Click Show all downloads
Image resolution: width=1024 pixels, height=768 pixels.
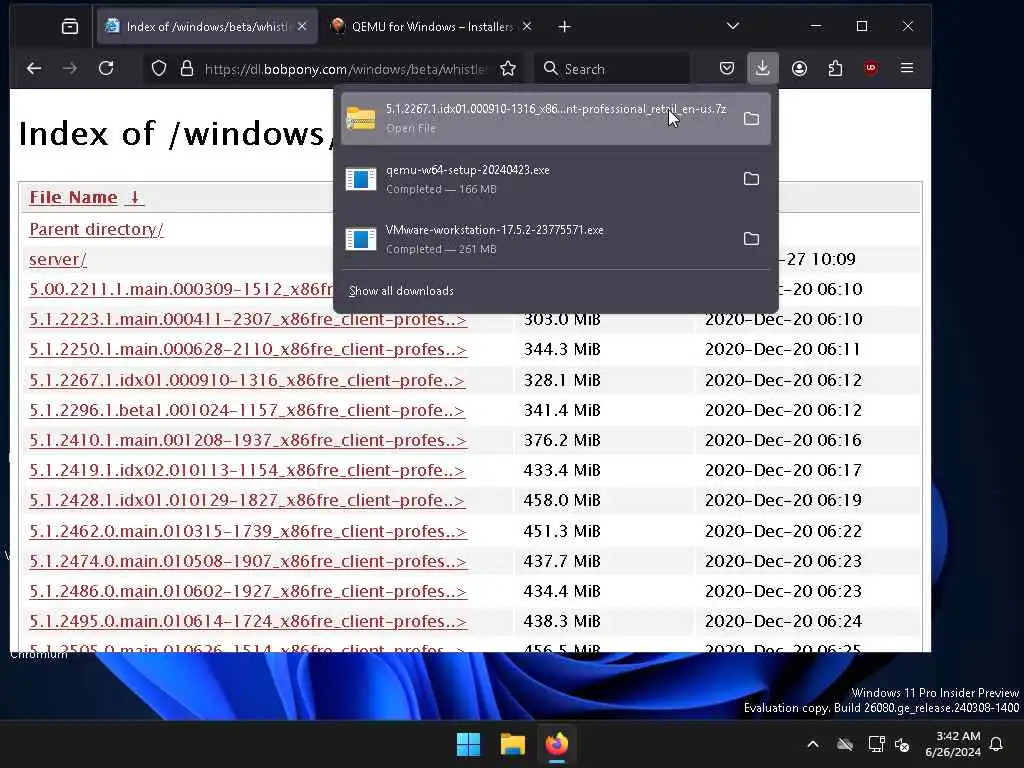pyautogui.click(x=401, y=291)
